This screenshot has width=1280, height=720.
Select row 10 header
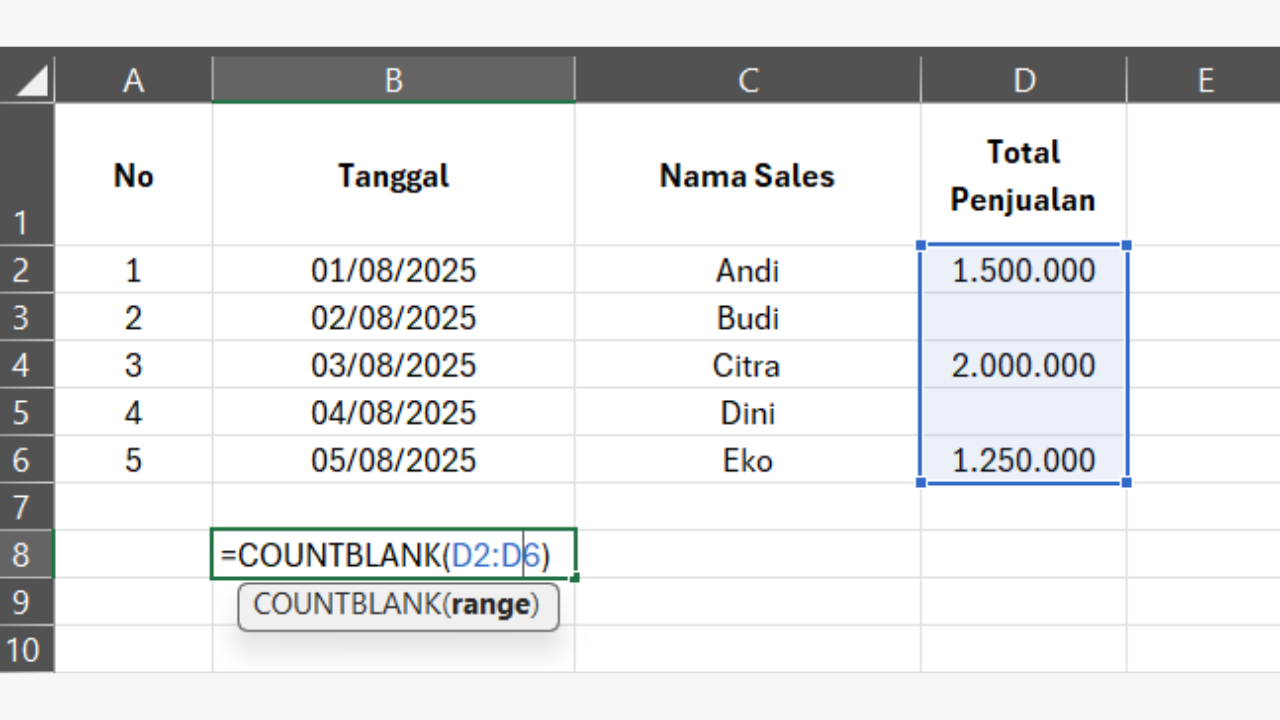[x=22, y=650]
